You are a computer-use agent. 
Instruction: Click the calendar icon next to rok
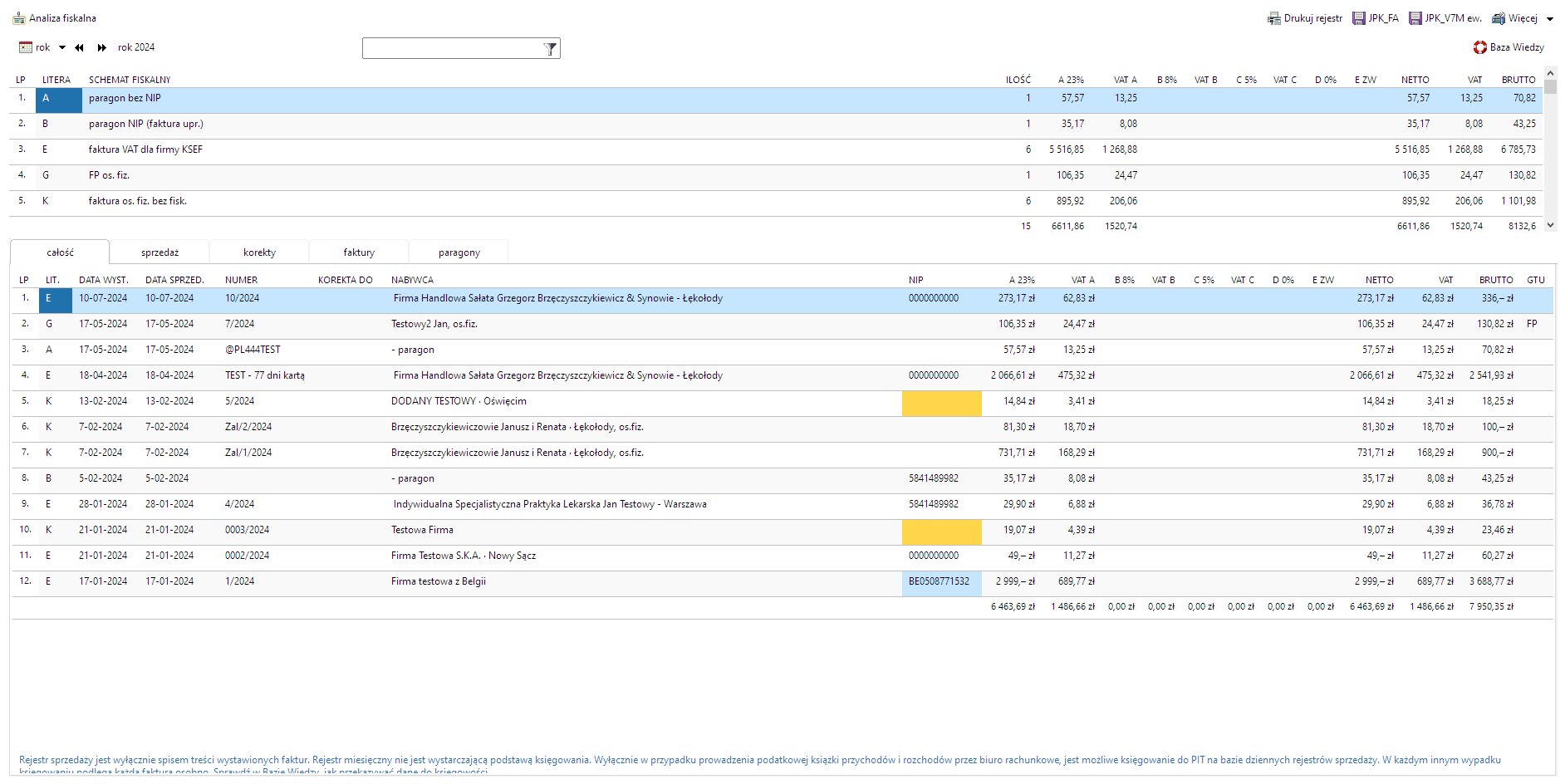pos(26,47)
